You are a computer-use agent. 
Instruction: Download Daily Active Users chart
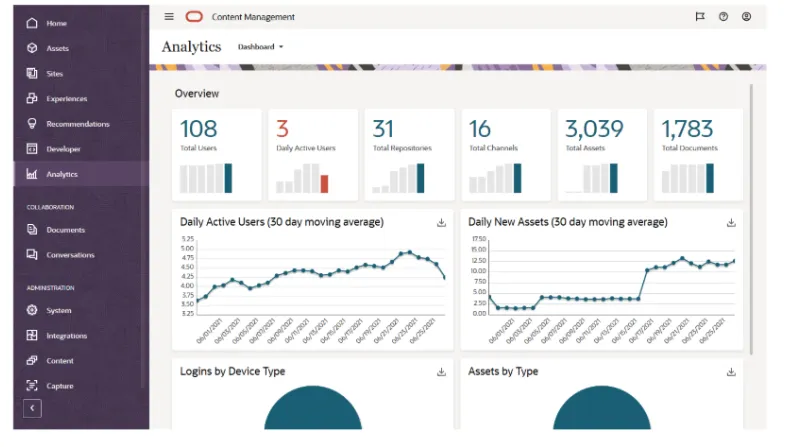pos(441,223)
